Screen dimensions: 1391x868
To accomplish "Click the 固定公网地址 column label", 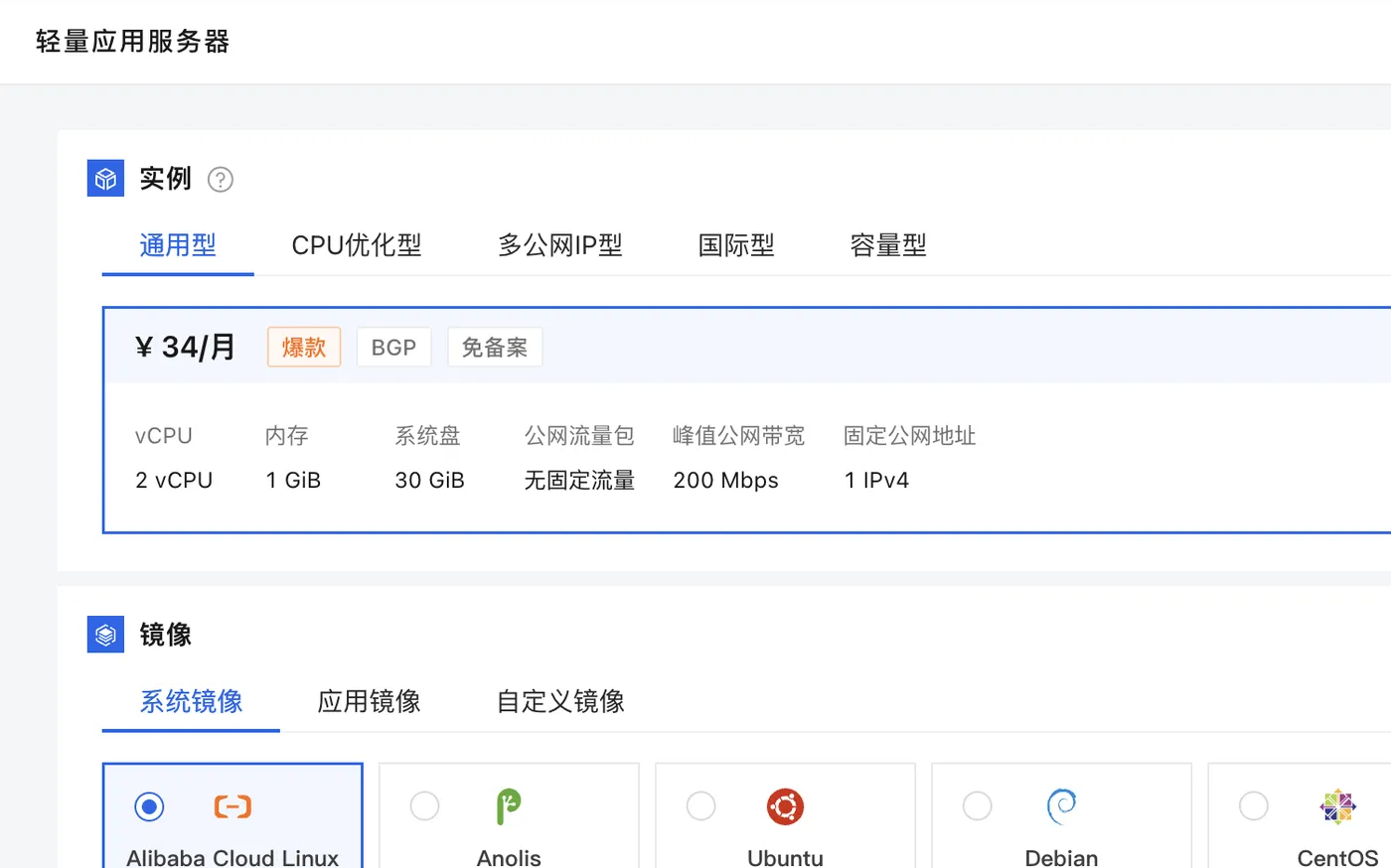I will [x=909, y=436].
